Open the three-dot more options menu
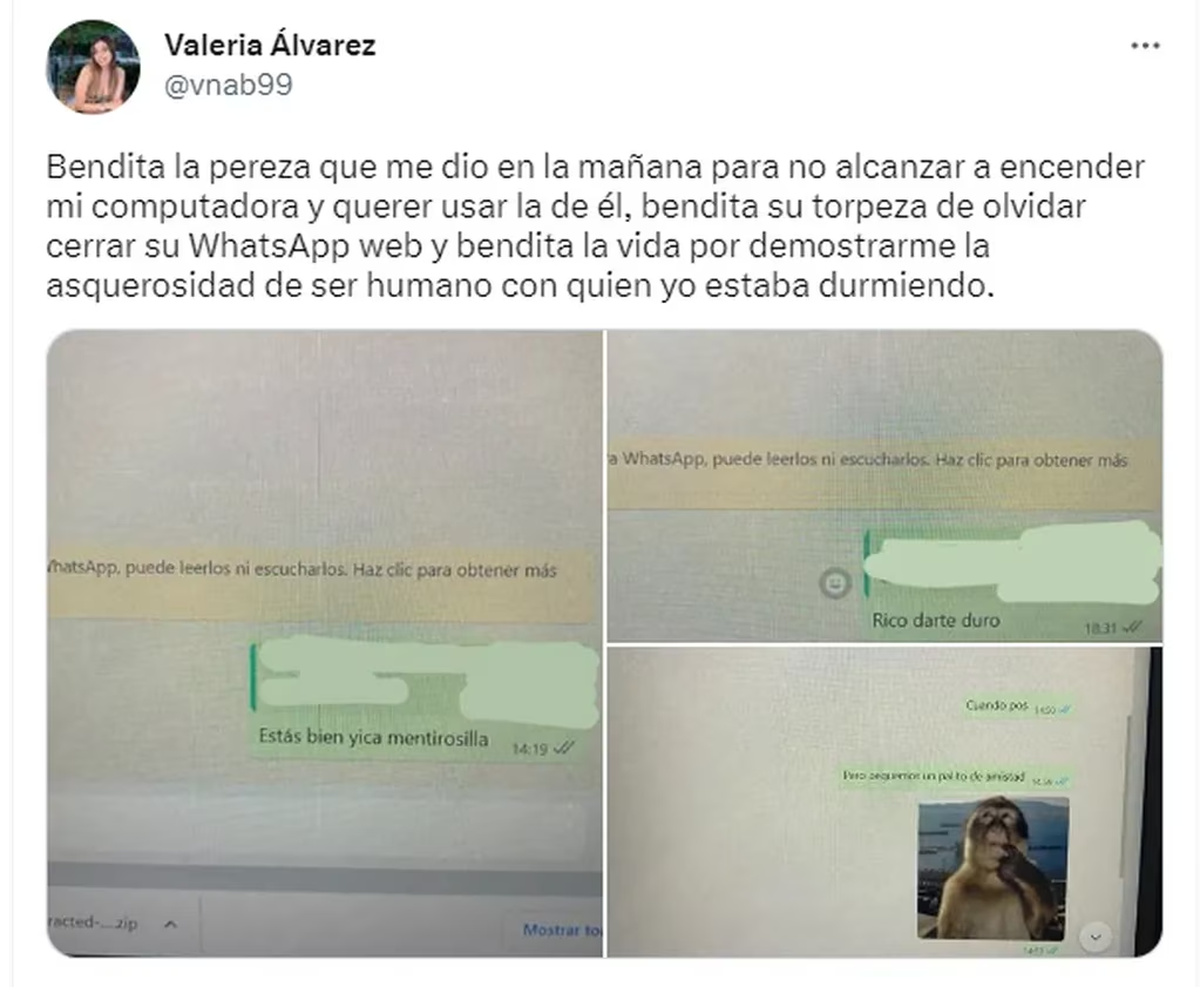This screenshot has width=1200, height=987. [1145, 46]
